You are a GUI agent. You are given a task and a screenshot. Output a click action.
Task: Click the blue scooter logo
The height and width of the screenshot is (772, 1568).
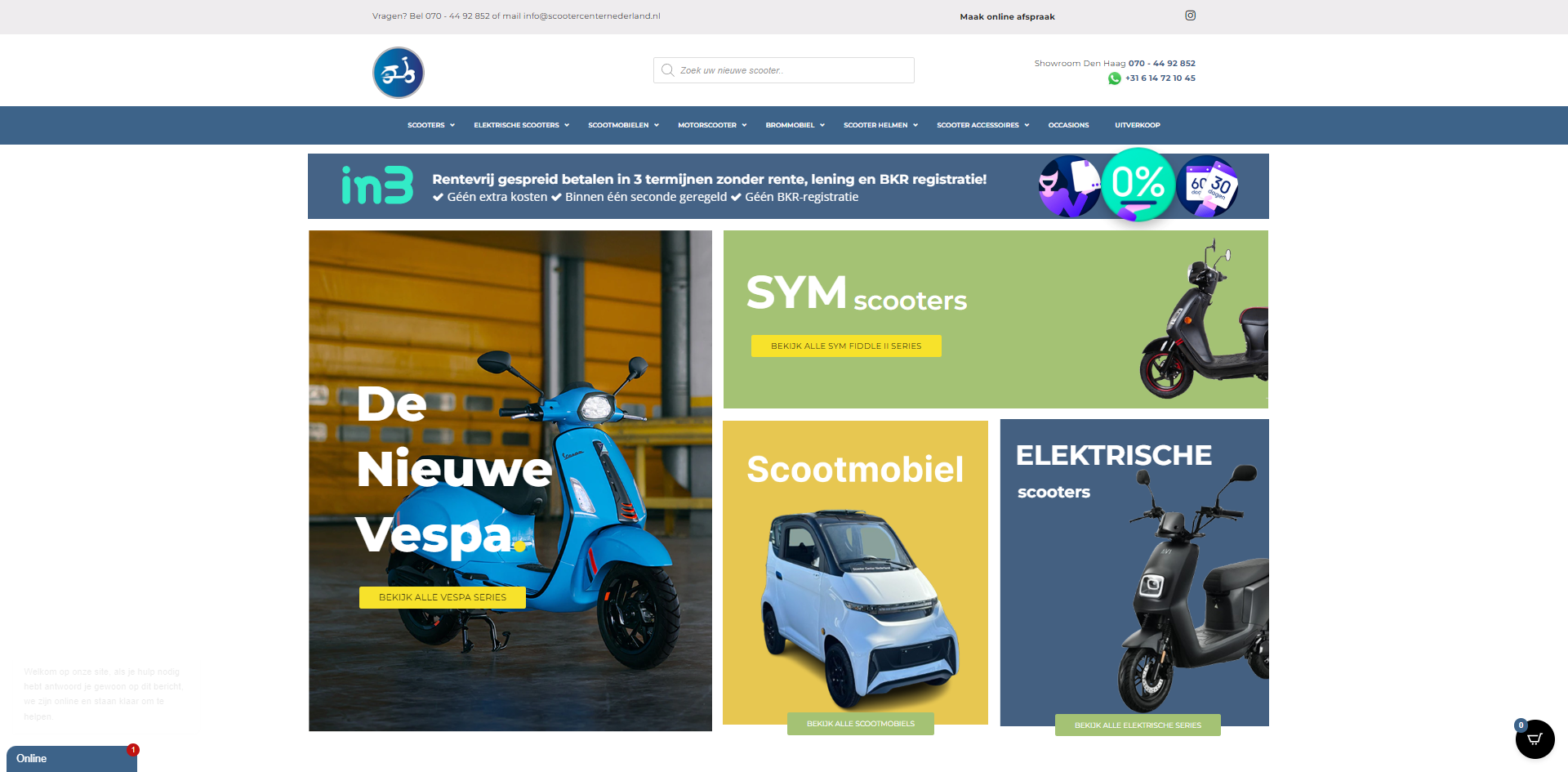click(x=399, y=73)
